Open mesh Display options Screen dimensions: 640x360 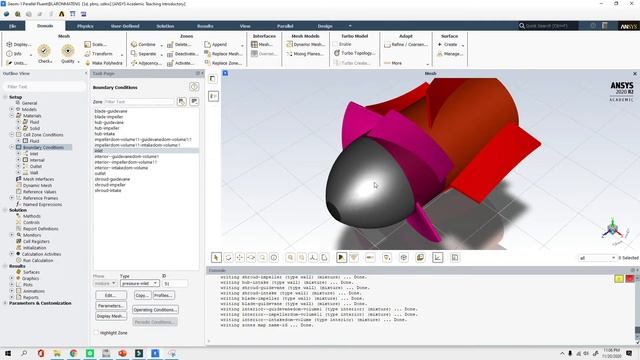click(18, 44)
